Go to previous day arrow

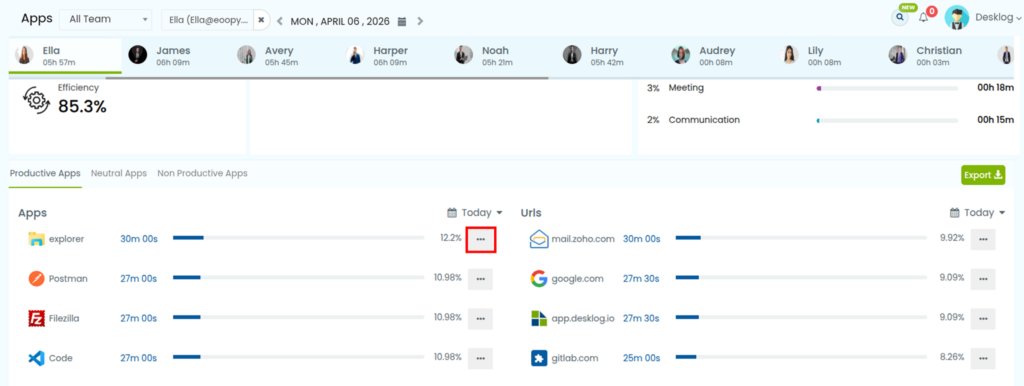click(280, 22)
